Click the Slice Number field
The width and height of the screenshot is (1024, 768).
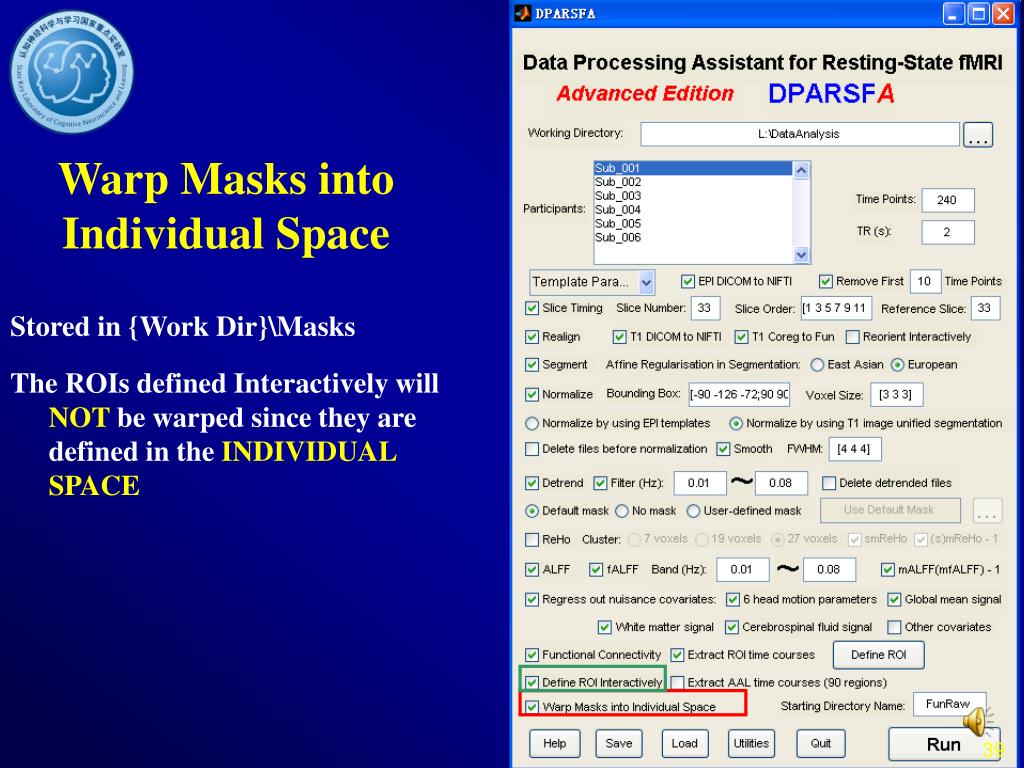point(705,308)
